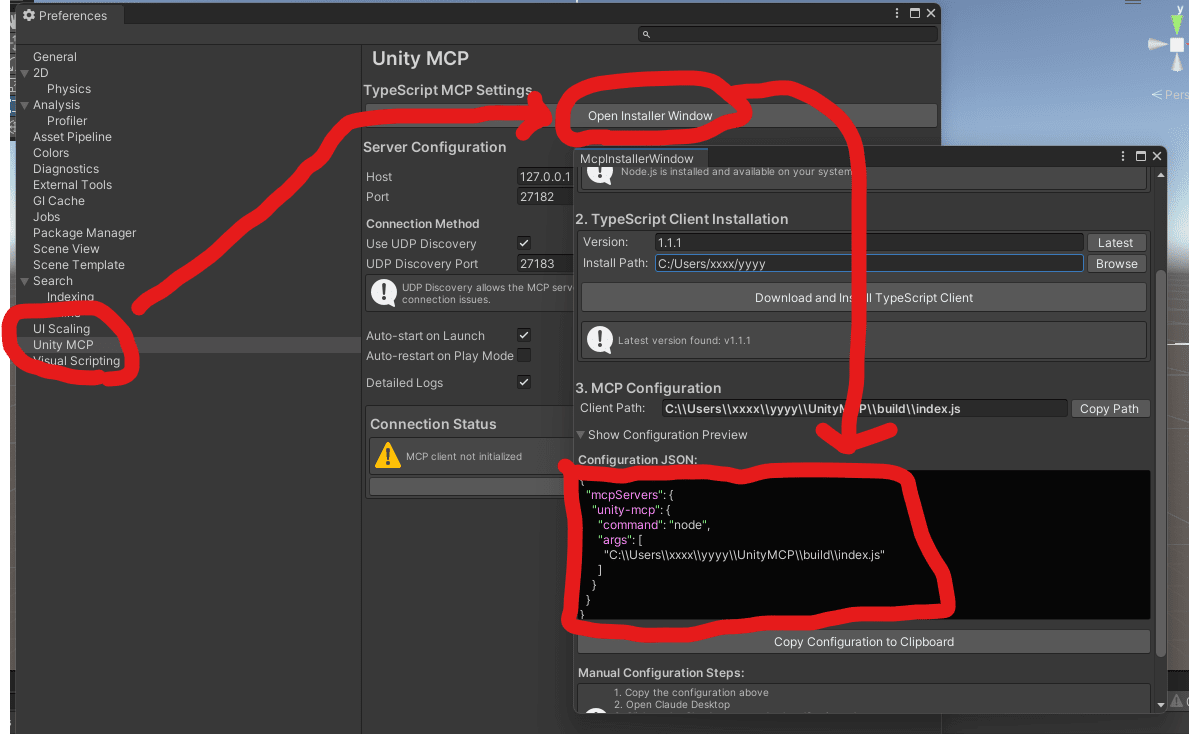1189x734 pixels.
Task: Toggle Auto-start on Launch checkbox
Action: (x=524, y=334)
